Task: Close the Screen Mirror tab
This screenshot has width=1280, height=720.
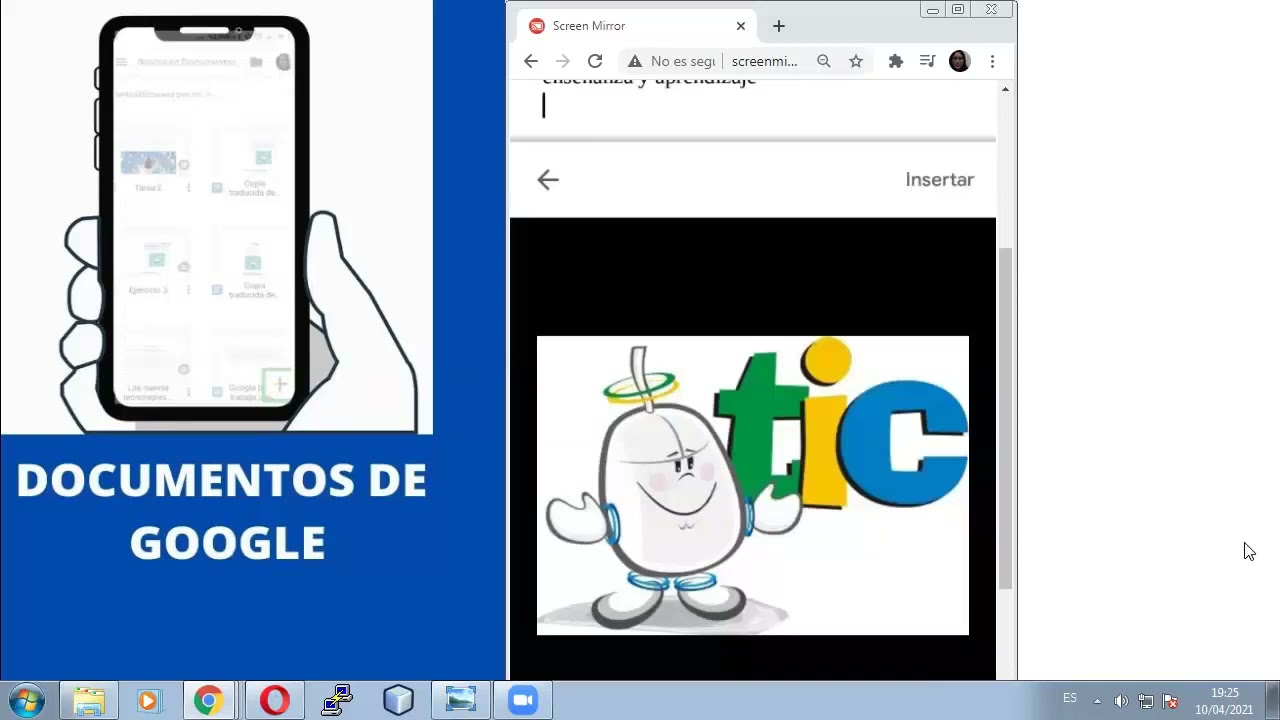Action: tap(741, 26)
